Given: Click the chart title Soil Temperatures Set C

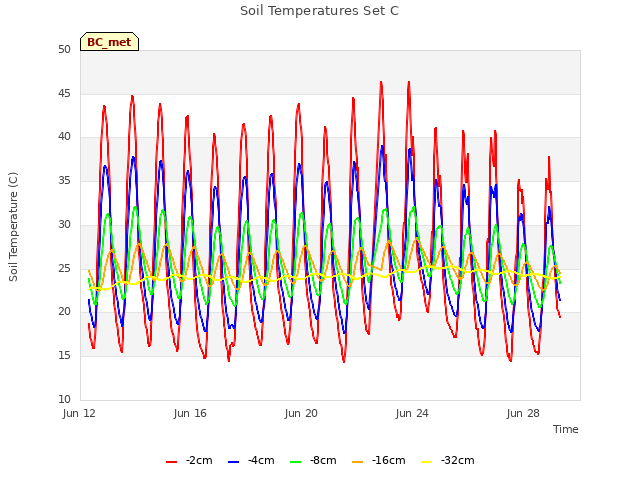Looking at the screenshot, I should click(320, 11).
